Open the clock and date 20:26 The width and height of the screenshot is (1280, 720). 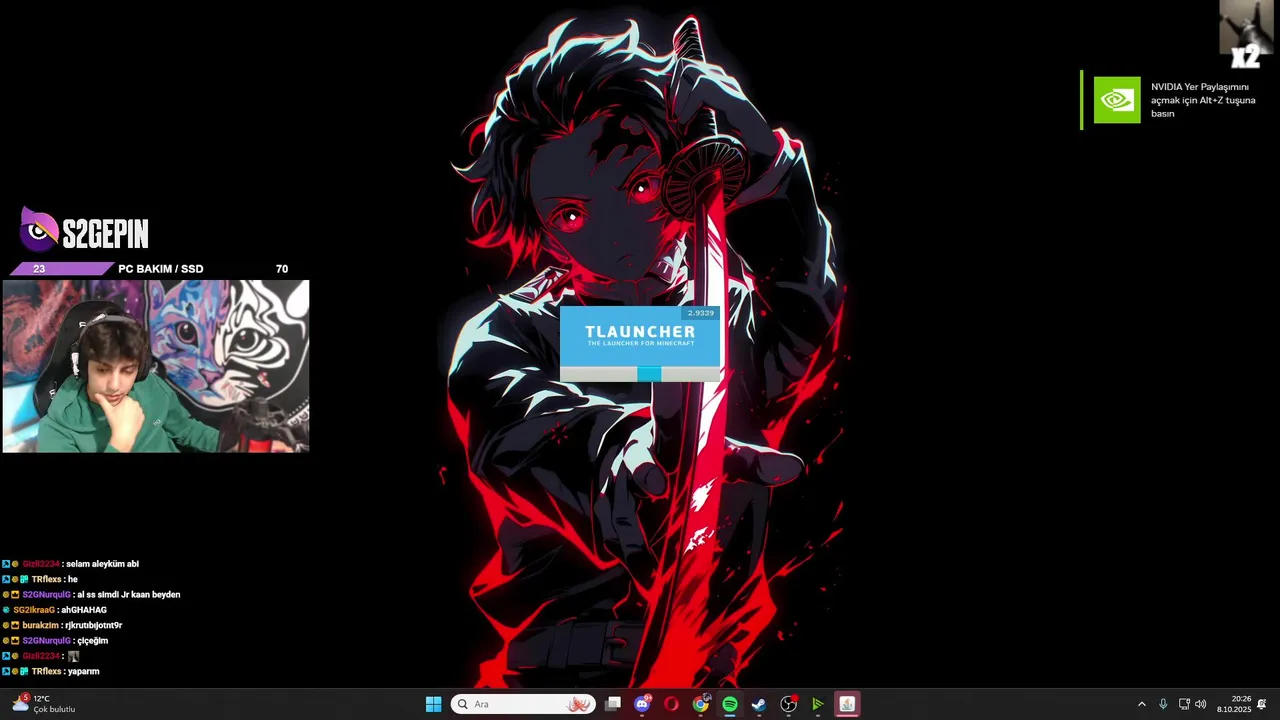point(1234,704)
